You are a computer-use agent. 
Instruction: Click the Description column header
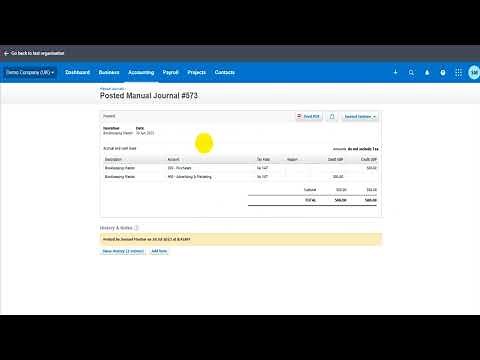(x=113, y=159)
